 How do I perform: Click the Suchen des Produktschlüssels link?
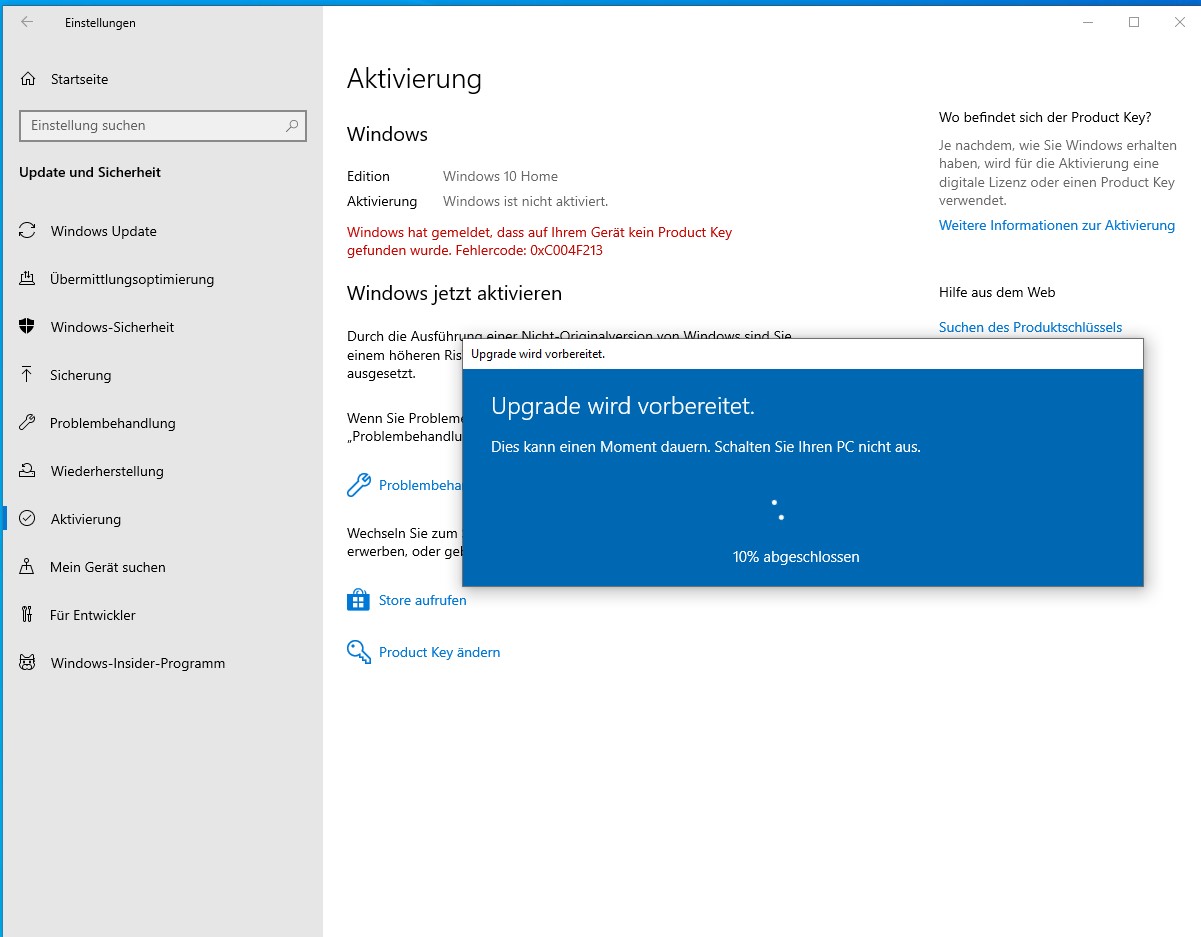coord(1031,327)
